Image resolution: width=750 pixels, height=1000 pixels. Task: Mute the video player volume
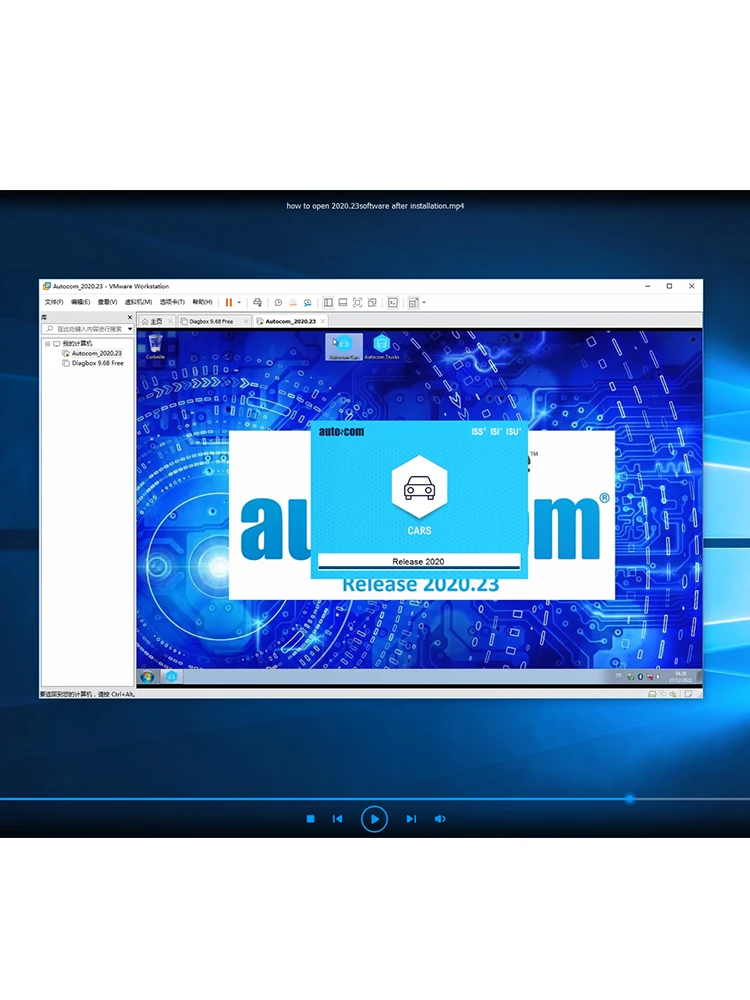pyautogui.click(x=440, y=819)
